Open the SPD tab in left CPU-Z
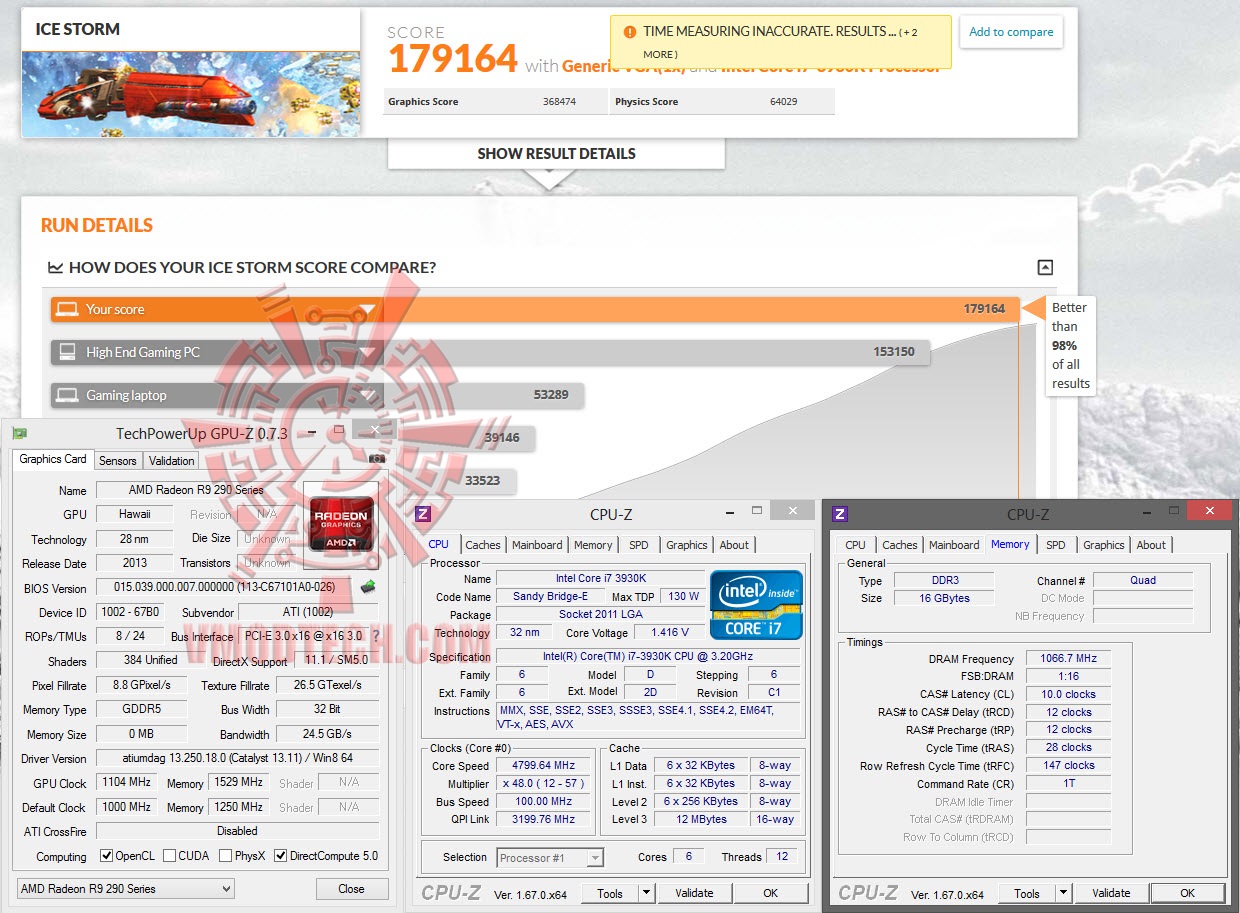This screenshot has width=1240, height=913. coord(639,545)
